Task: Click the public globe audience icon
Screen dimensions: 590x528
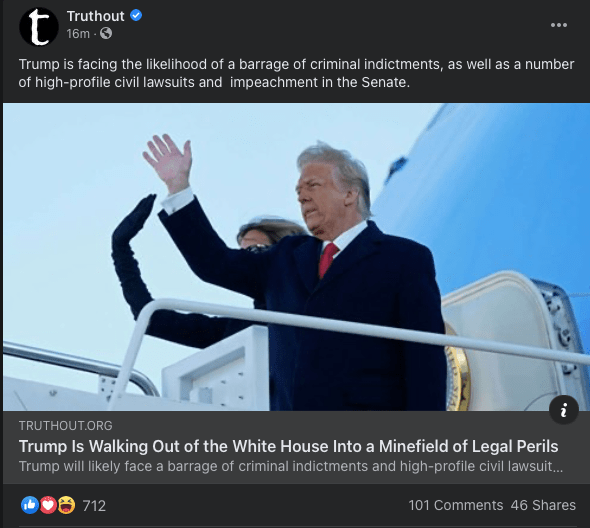Action: coord(106,33)
